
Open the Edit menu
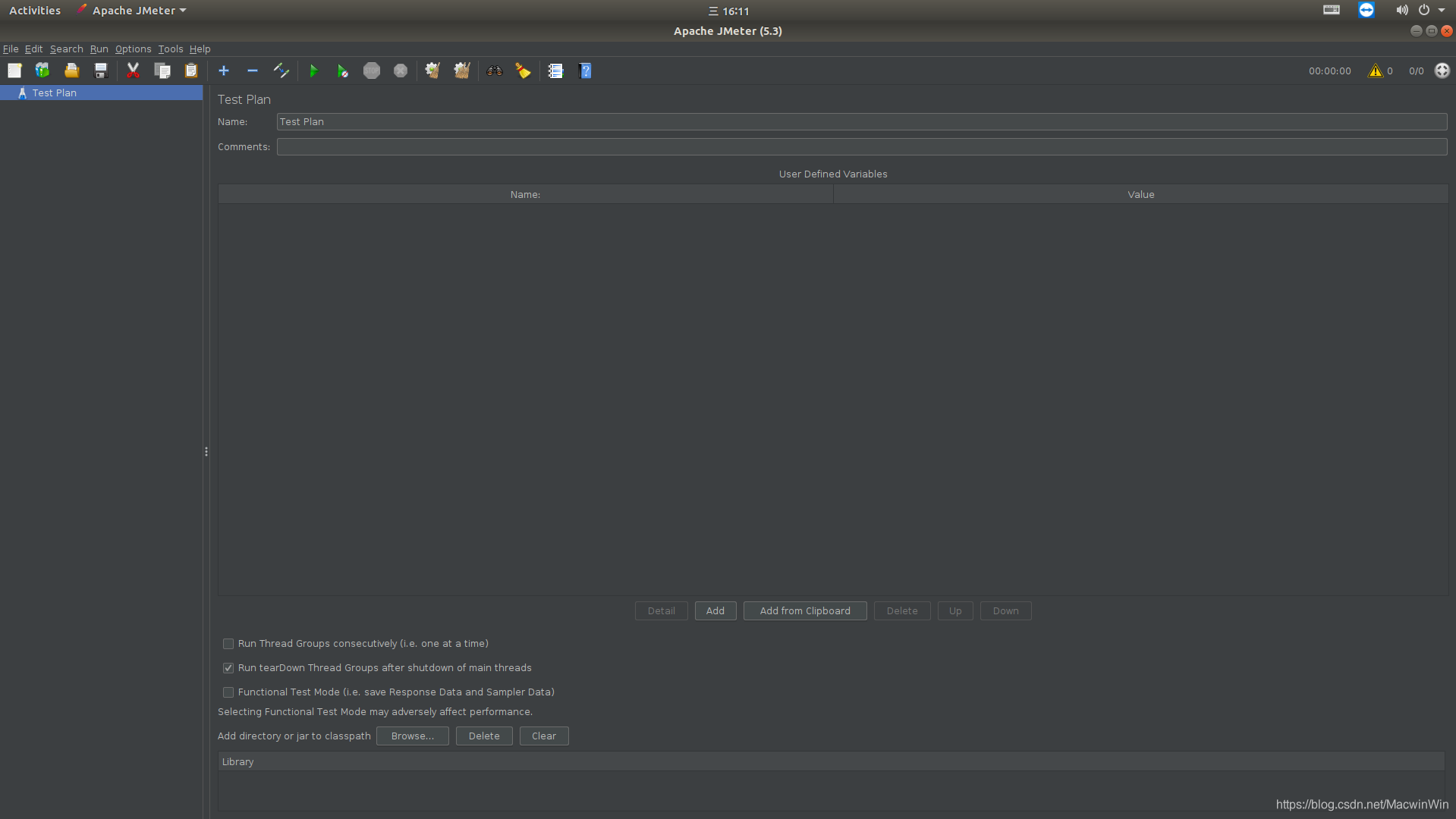[33, 49]
